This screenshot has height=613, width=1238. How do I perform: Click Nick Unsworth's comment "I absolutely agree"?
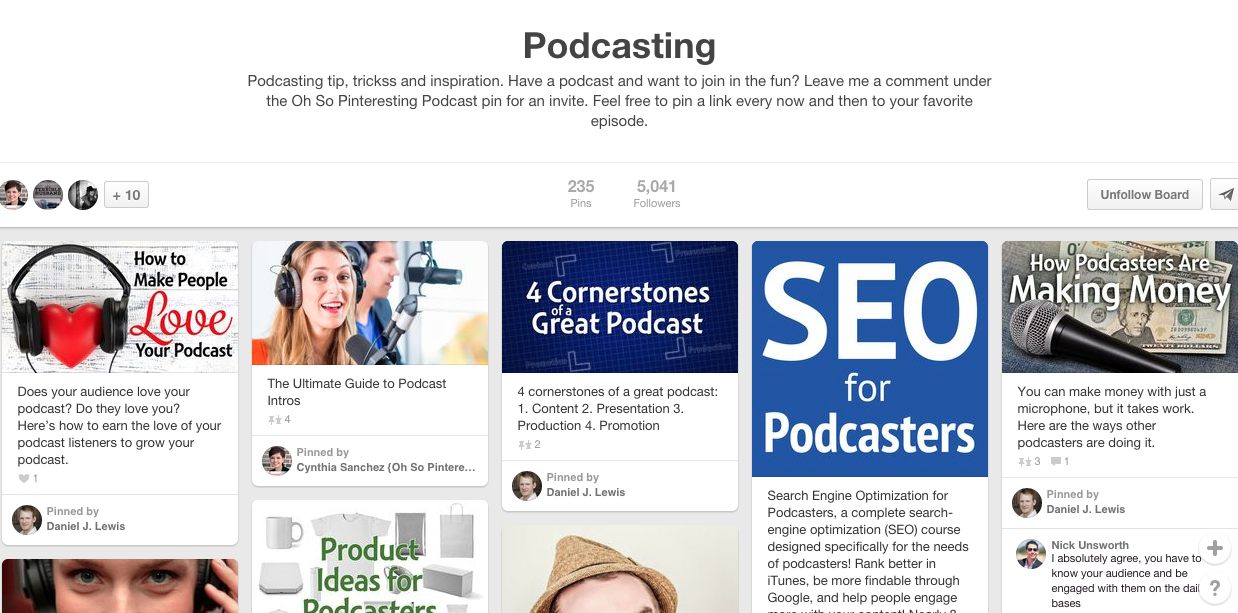[1126, 581]
